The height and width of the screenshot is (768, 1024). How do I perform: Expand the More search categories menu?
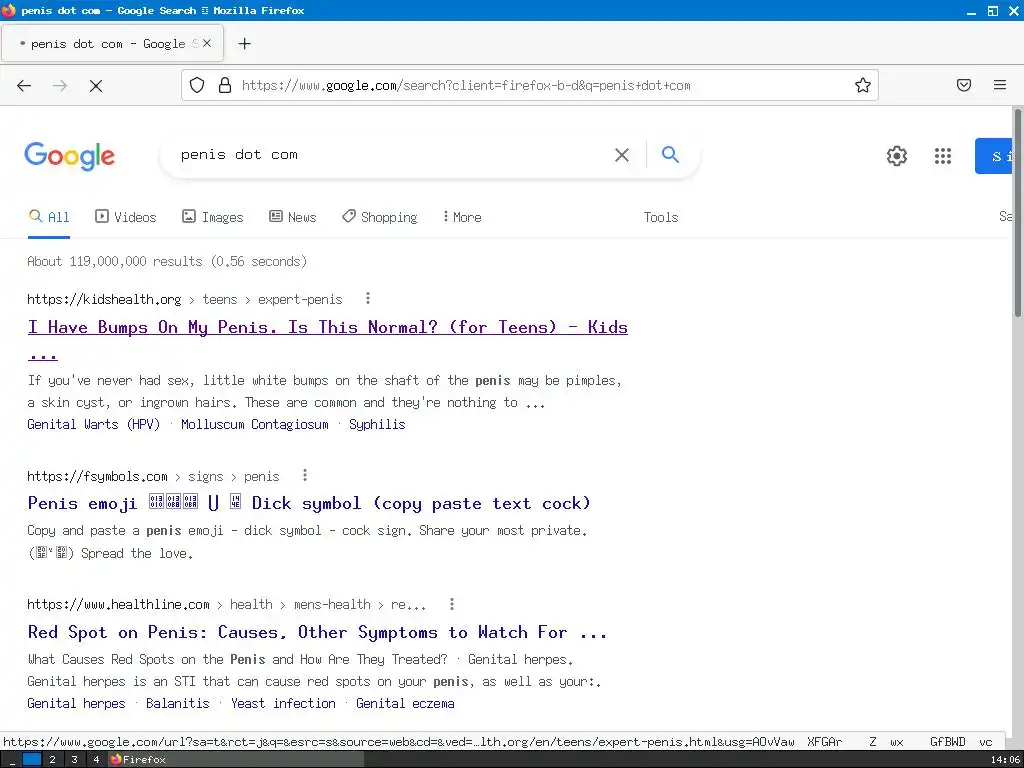point(462,217)
